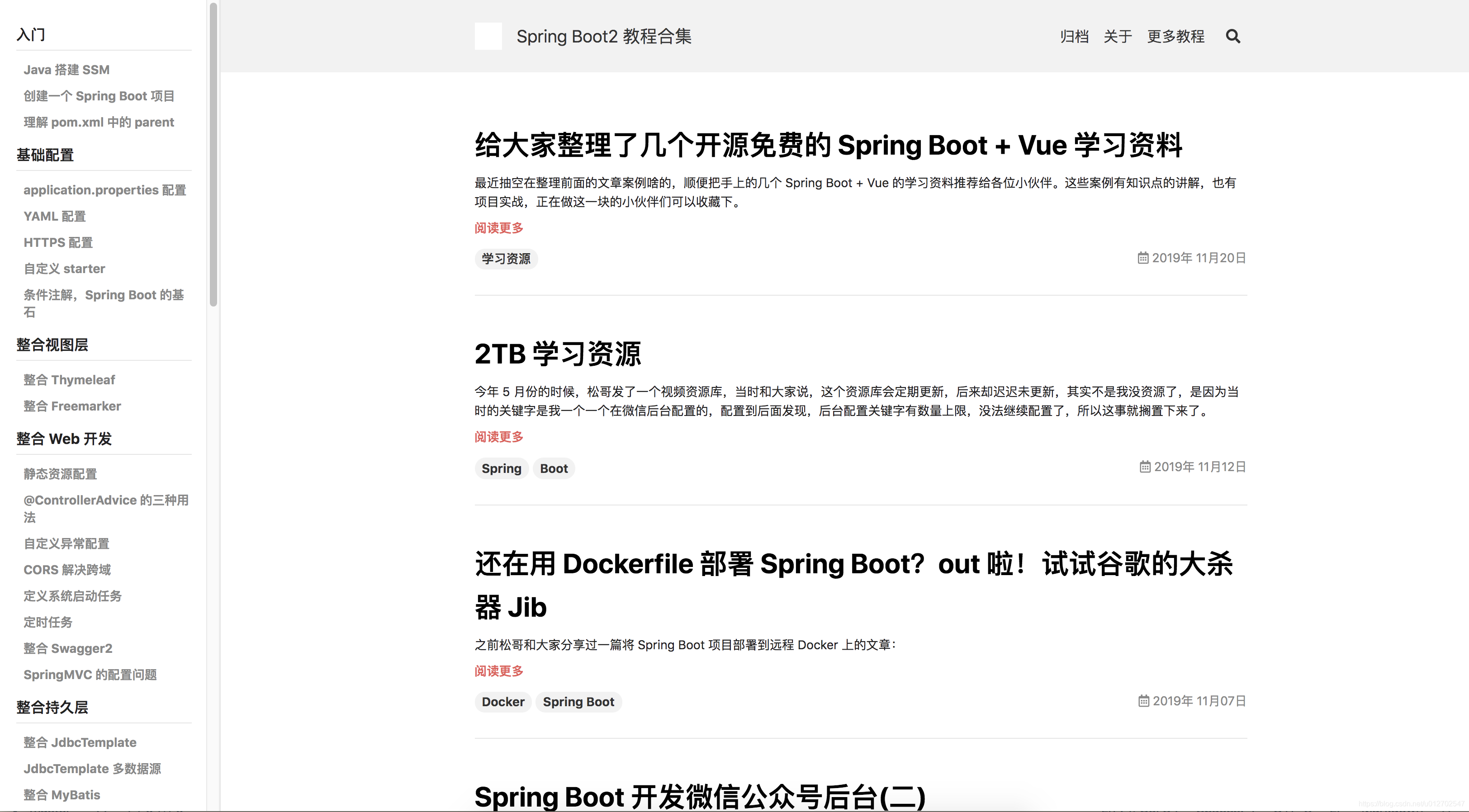This screenshot has height=812, width=1469.
Task: Click the calendar icon beside 2019年 11月07日
Action: (x=1145, y=701)
